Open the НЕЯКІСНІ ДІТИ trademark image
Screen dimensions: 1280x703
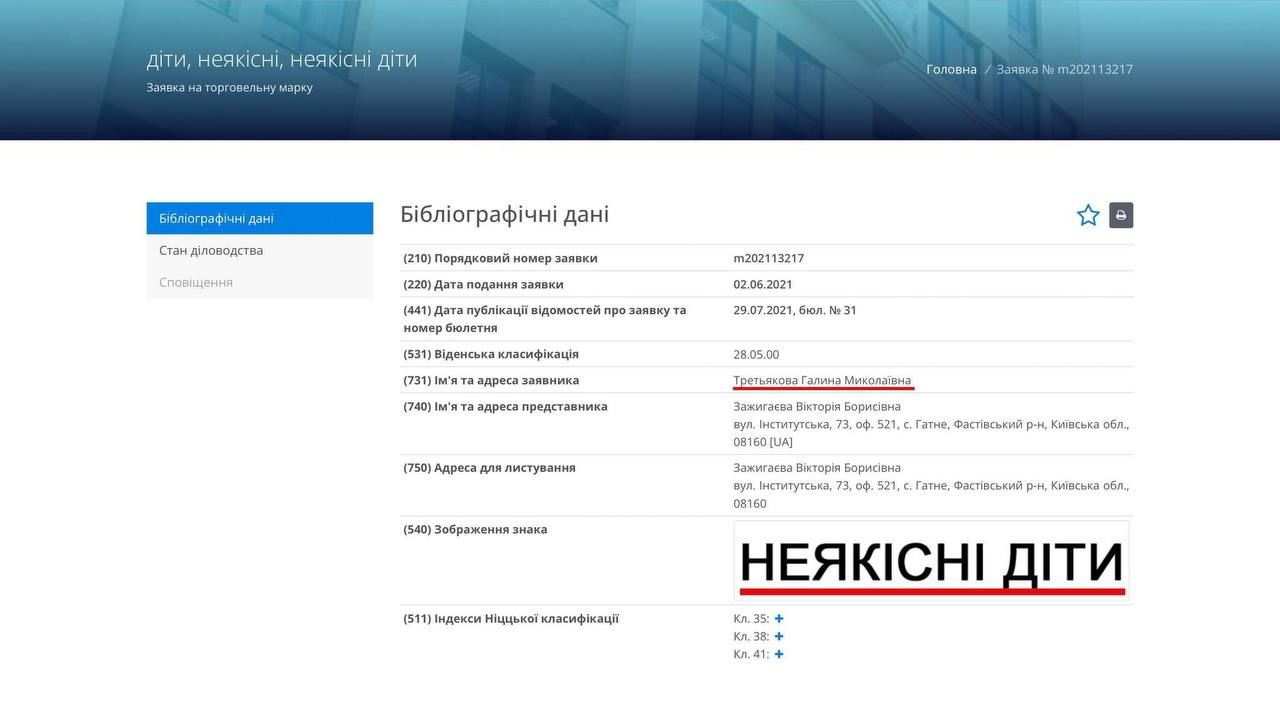tap(931, 560)
